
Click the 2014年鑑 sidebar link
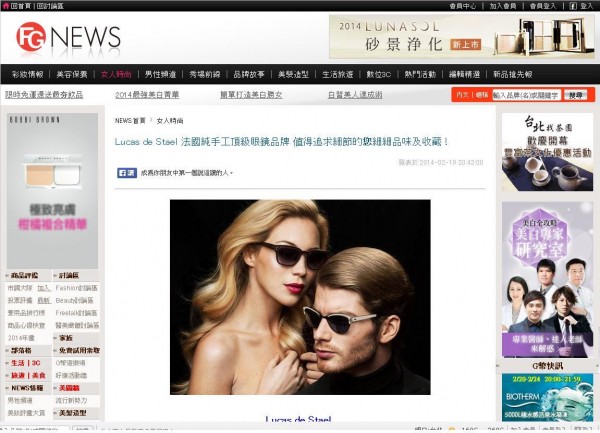click(x=21, y=338)
